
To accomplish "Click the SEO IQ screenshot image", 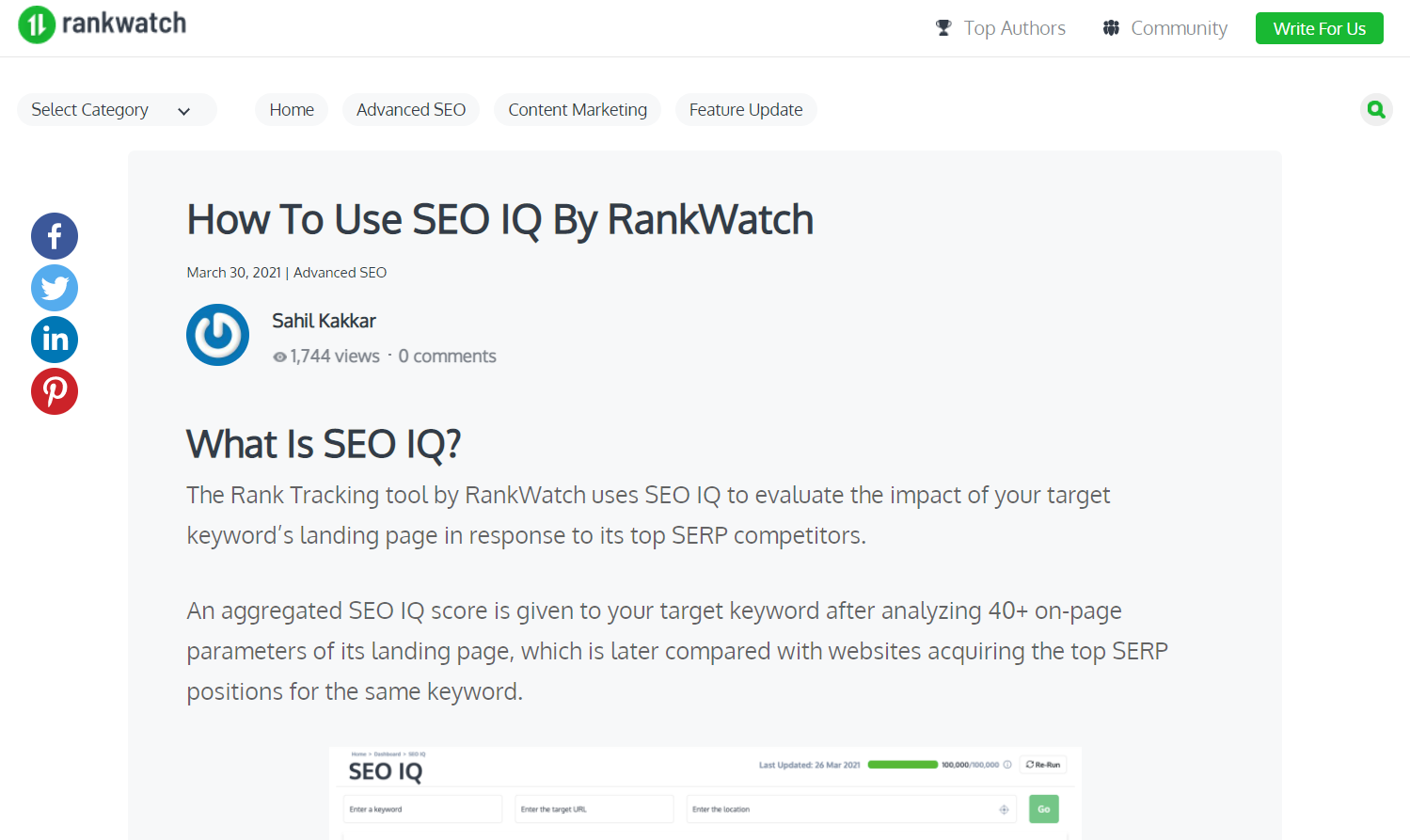I will pos(705,793).
